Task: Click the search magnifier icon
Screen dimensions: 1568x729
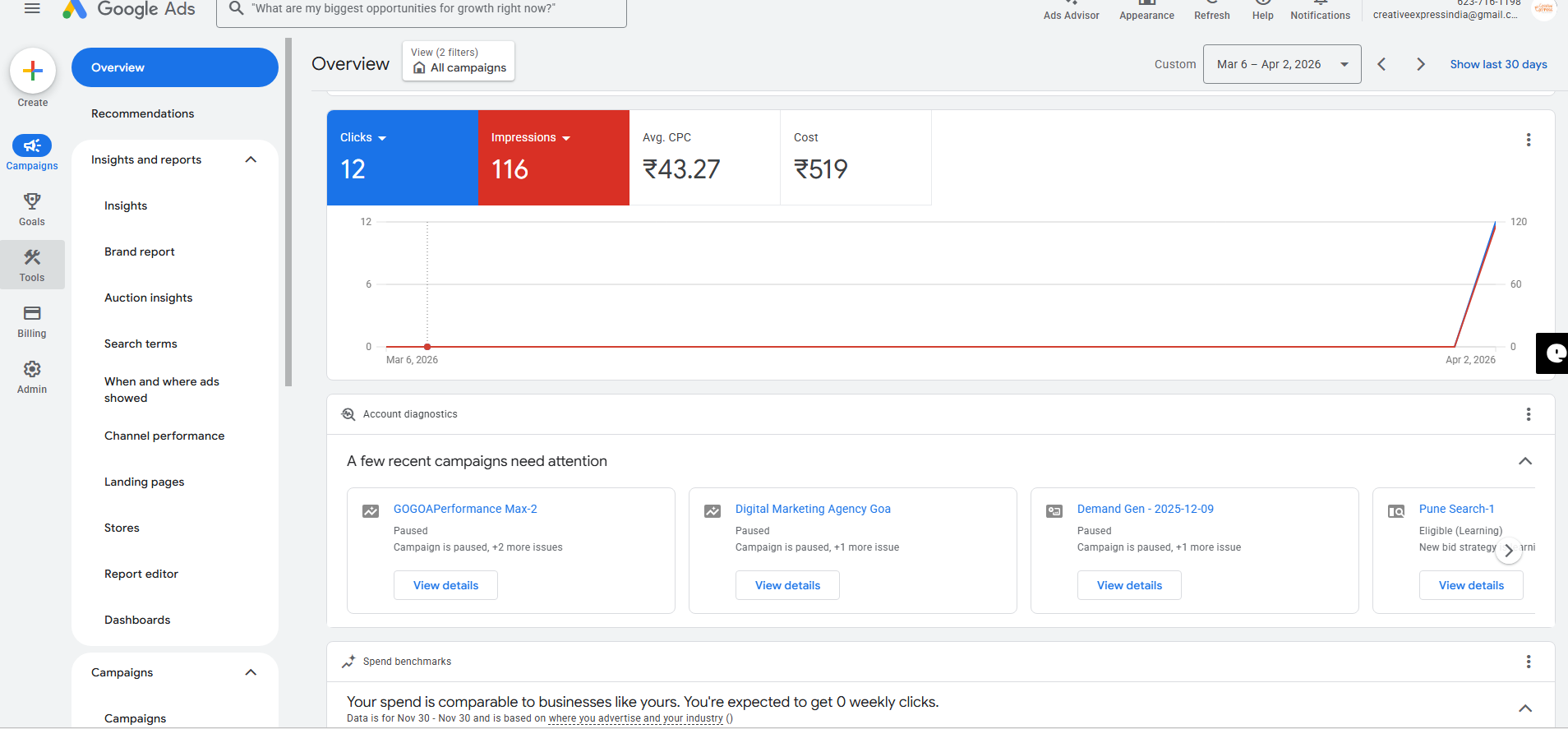Action: 236,8
